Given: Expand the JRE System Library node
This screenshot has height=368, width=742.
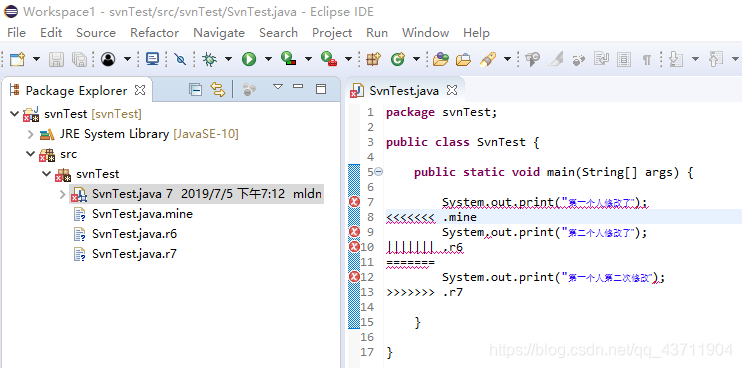Looking at the screenshot, I should [x=31, y=134].
